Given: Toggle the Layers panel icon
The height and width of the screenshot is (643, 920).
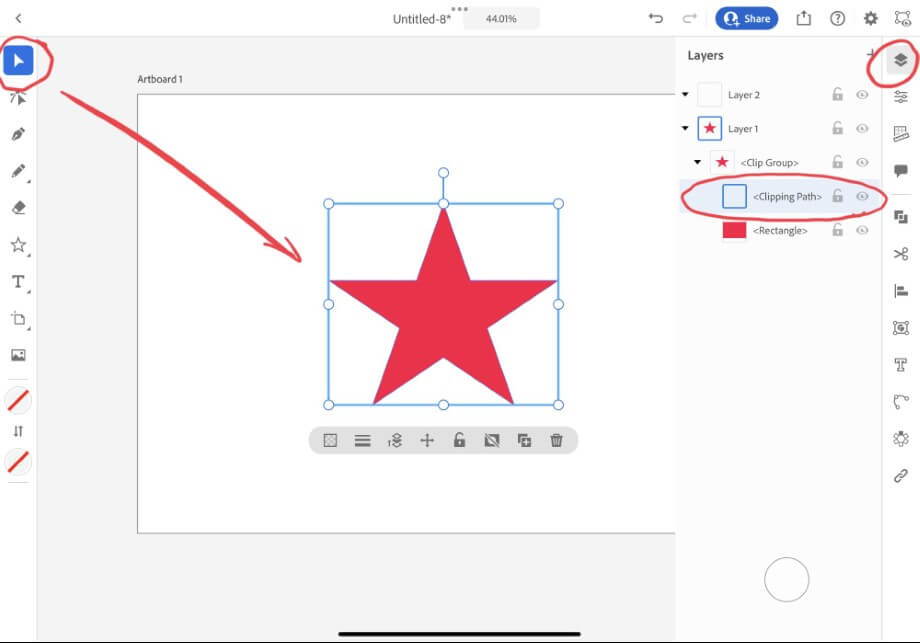Looking at the screenshot, I should (x=901, y=59).
